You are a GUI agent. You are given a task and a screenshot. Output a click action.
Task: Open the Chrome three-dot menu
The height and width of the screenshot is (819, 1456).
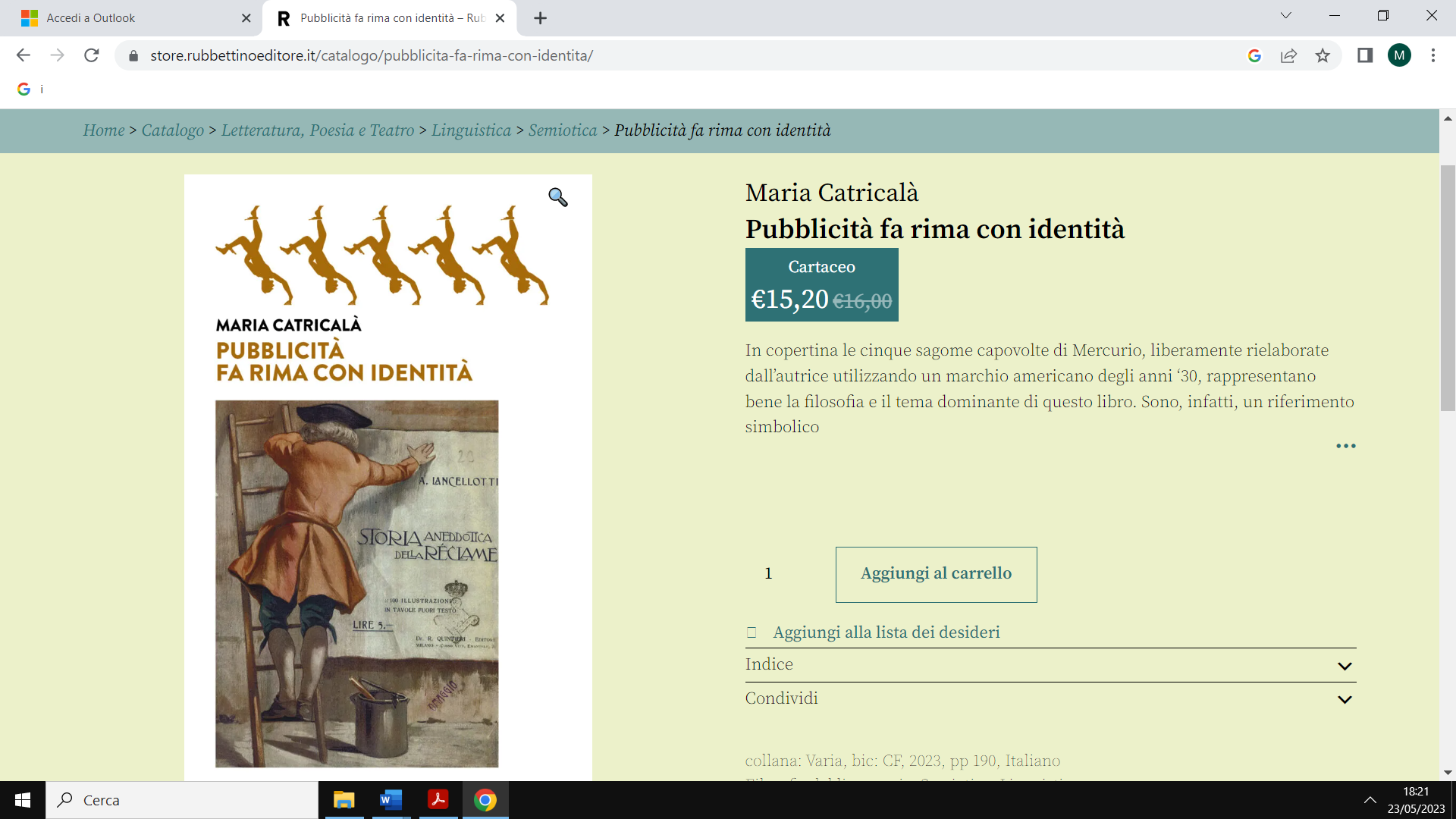[1433, 55]
